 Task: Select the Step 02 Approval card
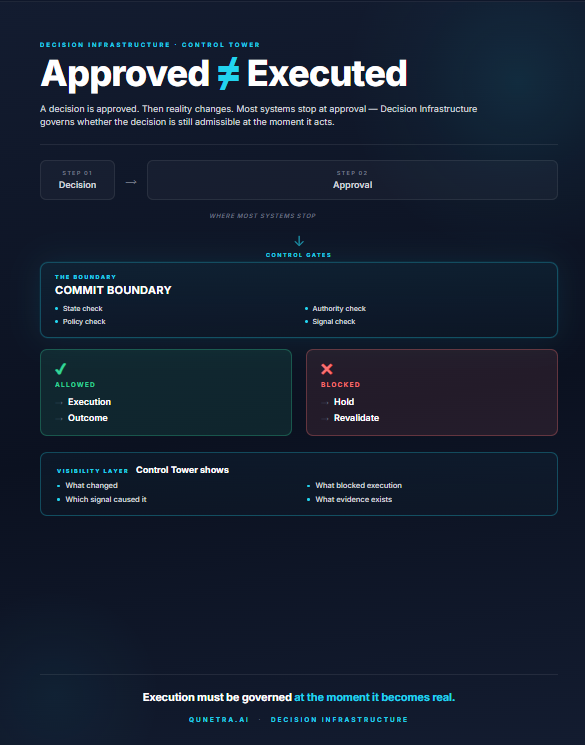tap(352, 180)
